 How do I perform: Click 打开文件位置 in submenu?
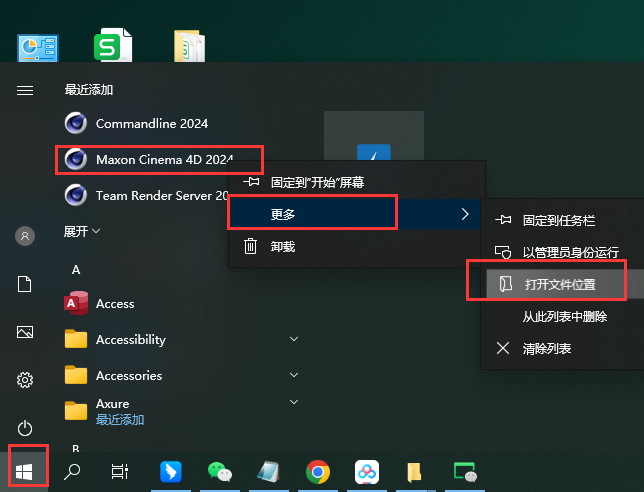[x=565, y=284]
